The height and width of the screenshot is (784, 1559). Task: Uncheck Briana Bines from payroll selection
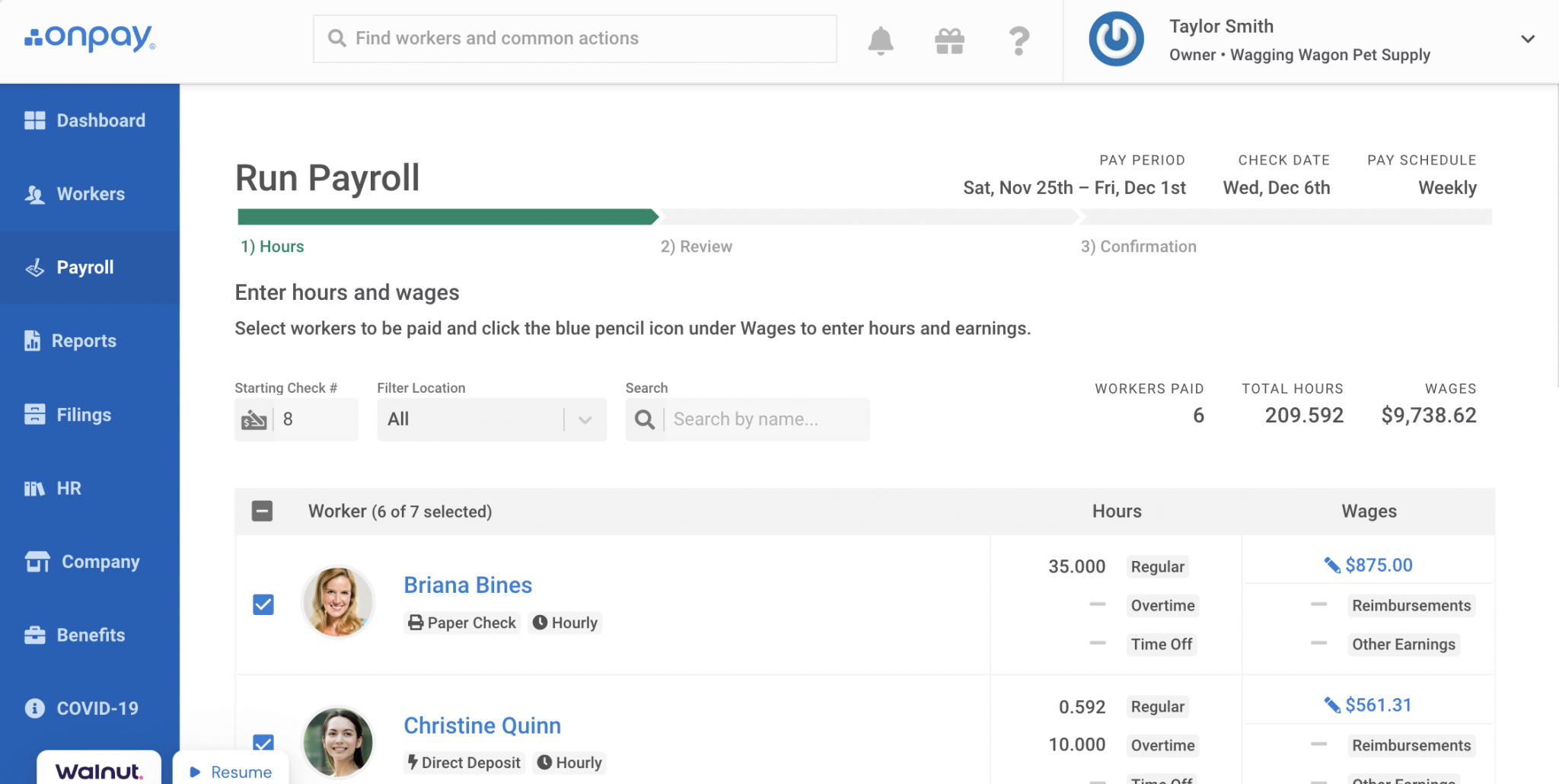(263, 604)
